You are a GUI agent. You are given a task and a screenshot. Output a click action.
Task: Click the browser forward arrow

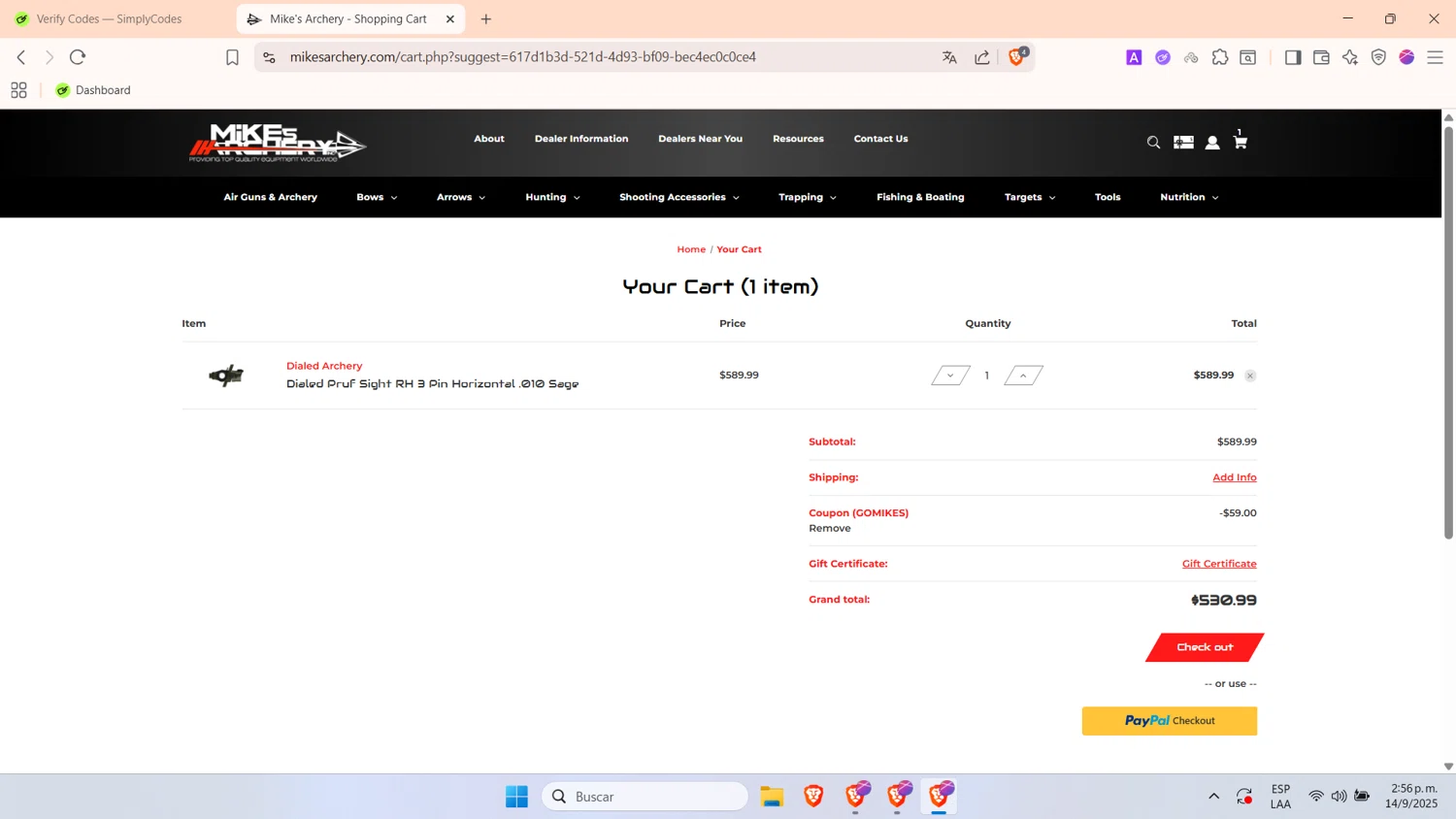tap(50, 57)
